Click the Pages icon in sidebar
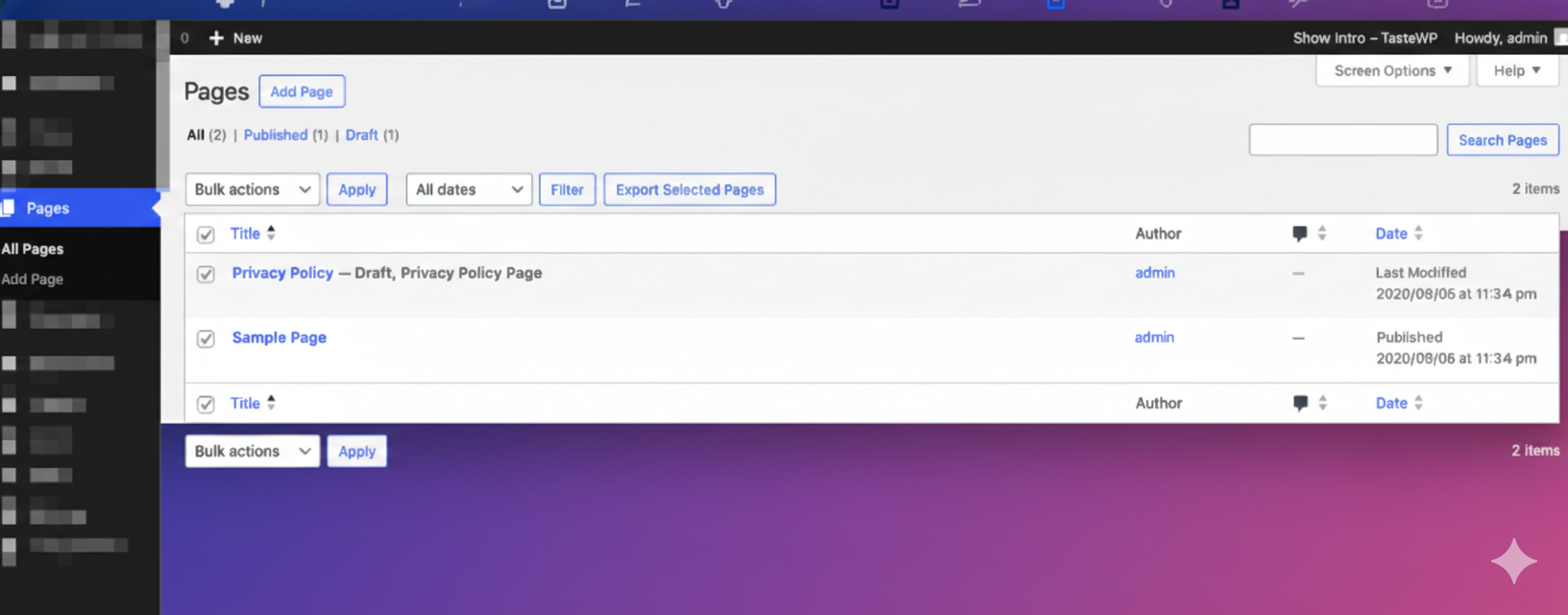The width and height of the screenshot is (1568, 615). coord(9,209)
